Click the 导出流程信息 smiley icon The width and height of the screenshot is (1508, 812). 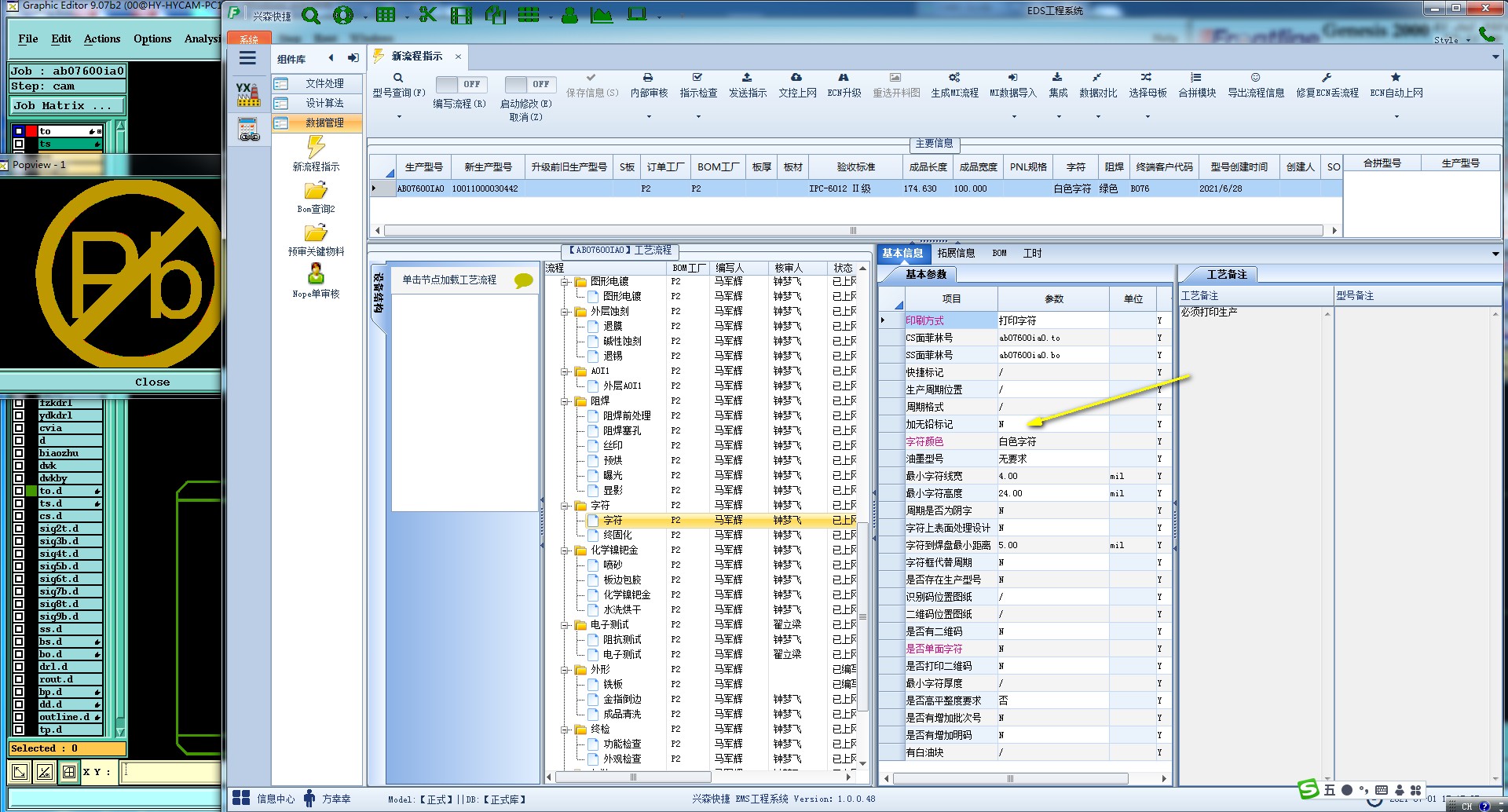[x=1255, y=78]
